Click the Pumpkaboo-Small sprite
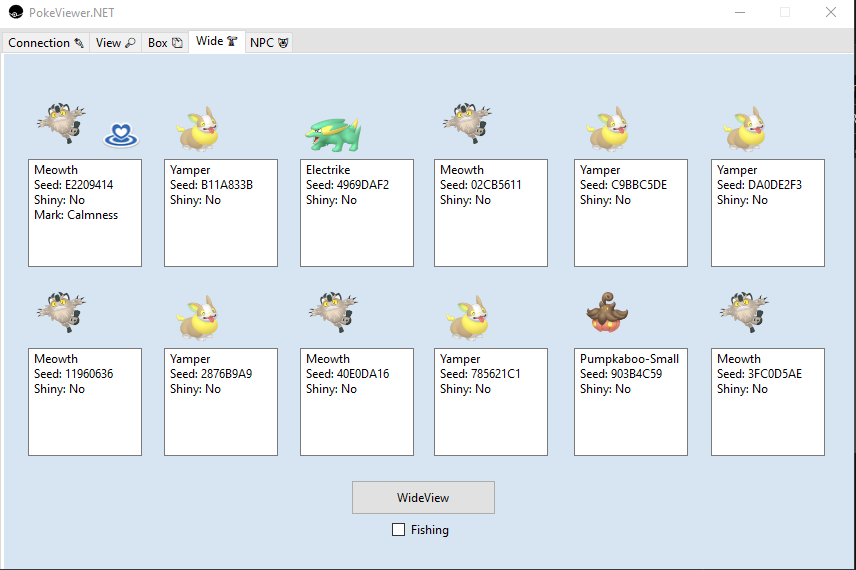The height and width of the screenshot is (570, 856). (x=607, y=312)
